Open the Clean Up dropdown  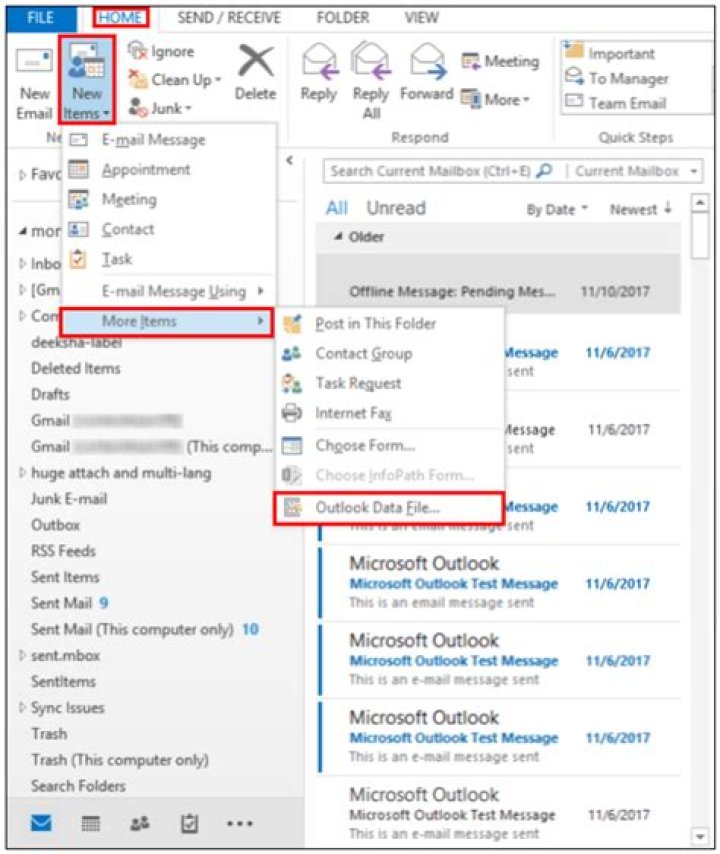174,80
